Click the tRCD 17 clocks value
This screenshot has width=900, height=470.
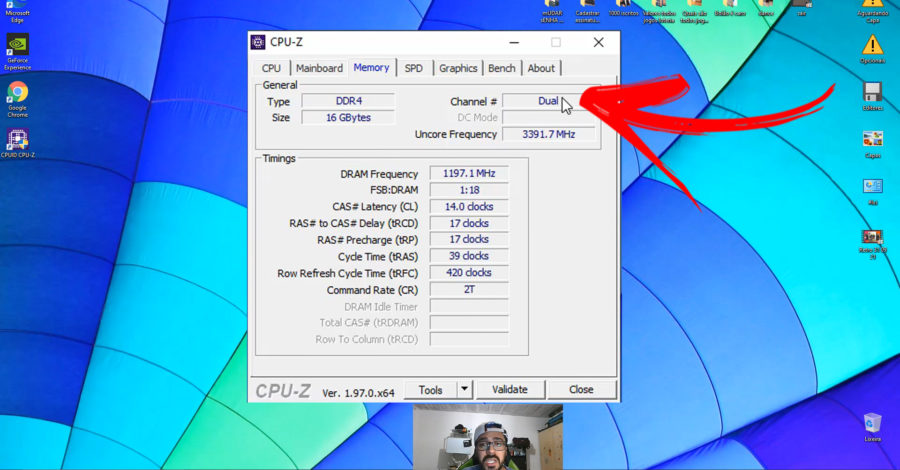[469, 223]
